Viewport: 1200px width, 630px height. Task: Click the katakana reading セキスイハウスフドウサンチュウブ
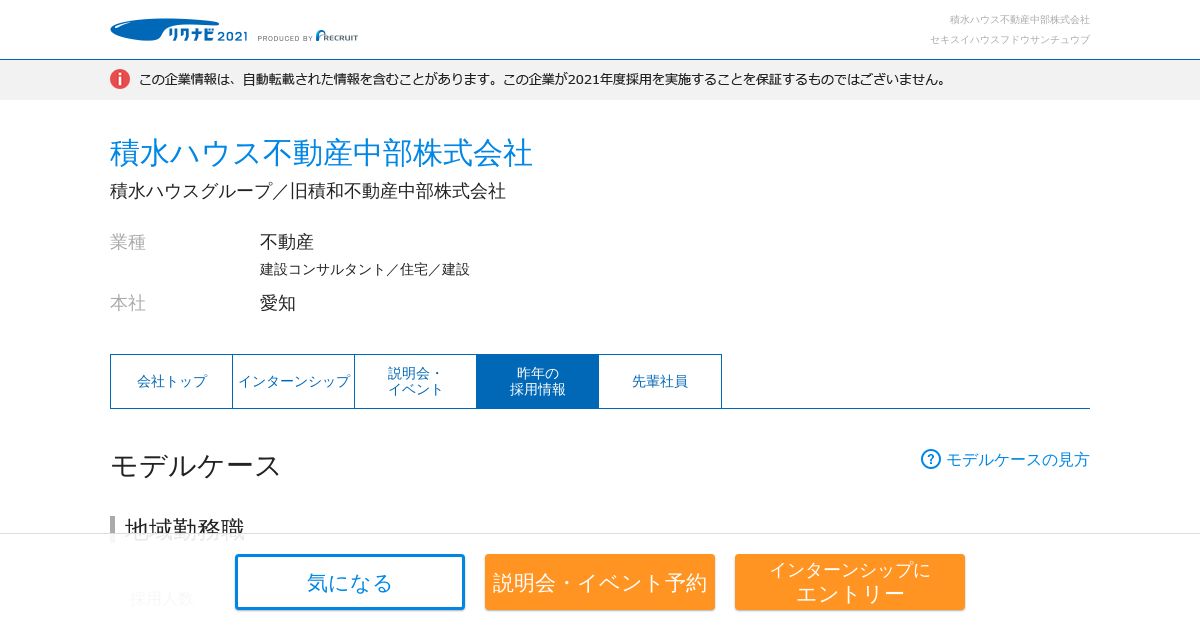click(x=1010, y=40)
